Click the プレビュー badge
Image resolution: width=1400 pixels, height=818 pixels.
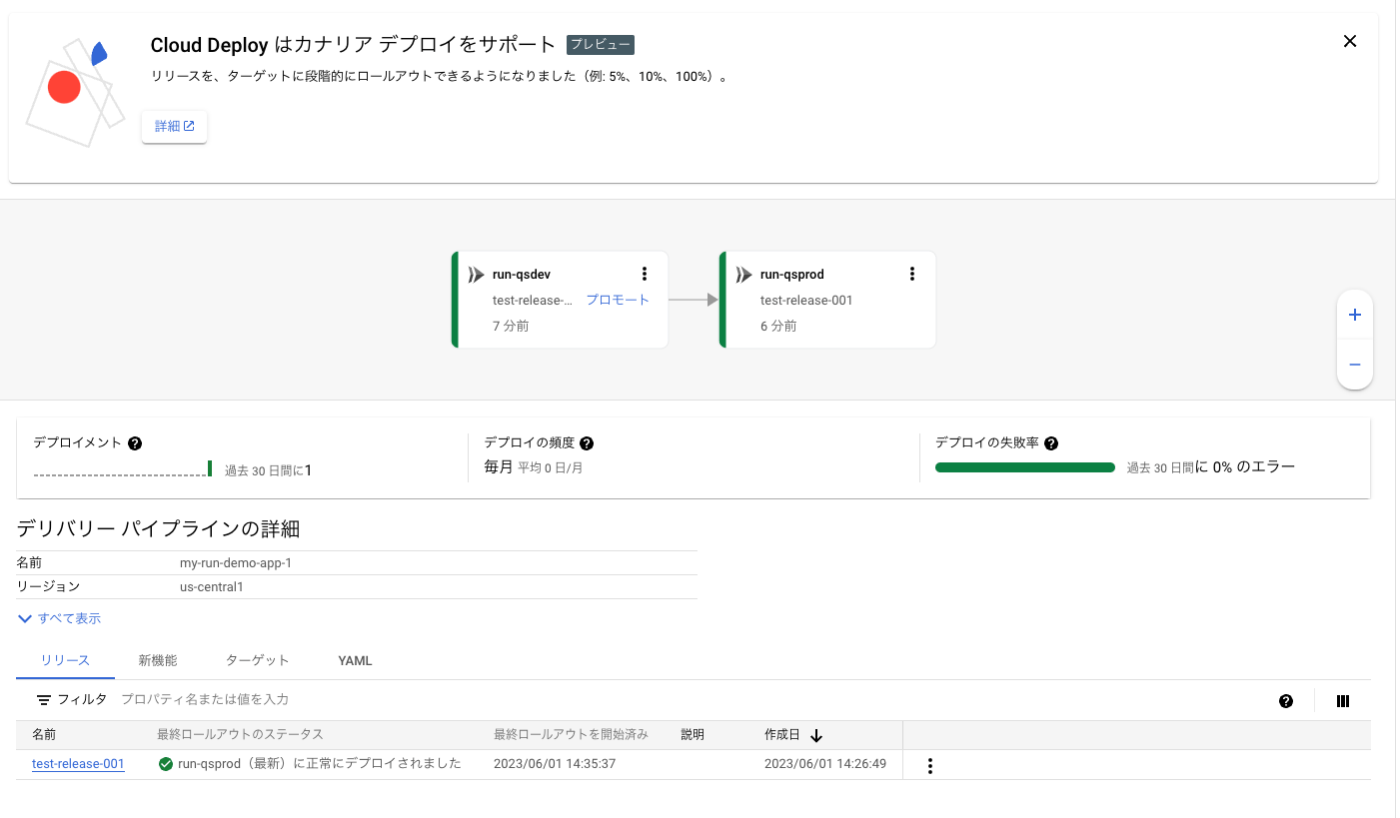[x=600, y=45]
